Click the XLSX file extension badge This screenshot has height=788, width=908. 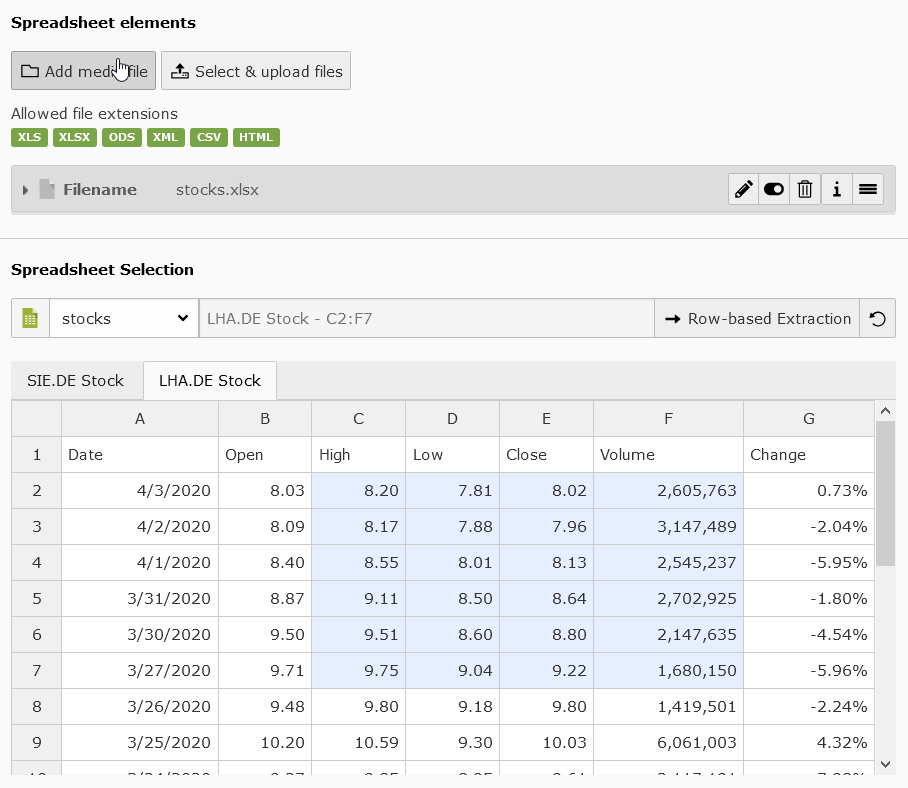pyautogui.click(x=74, y=137)
